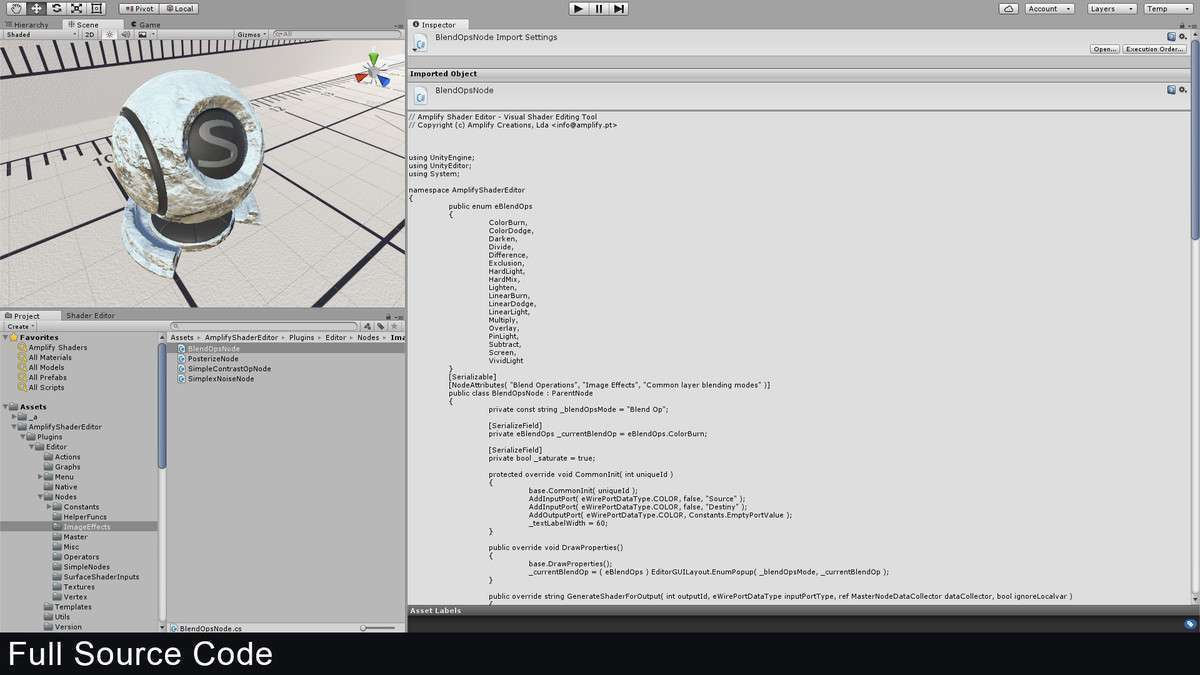The image size is (1200, 675).
Task: Collapse the Assets root folder
Action: point(5,407)
